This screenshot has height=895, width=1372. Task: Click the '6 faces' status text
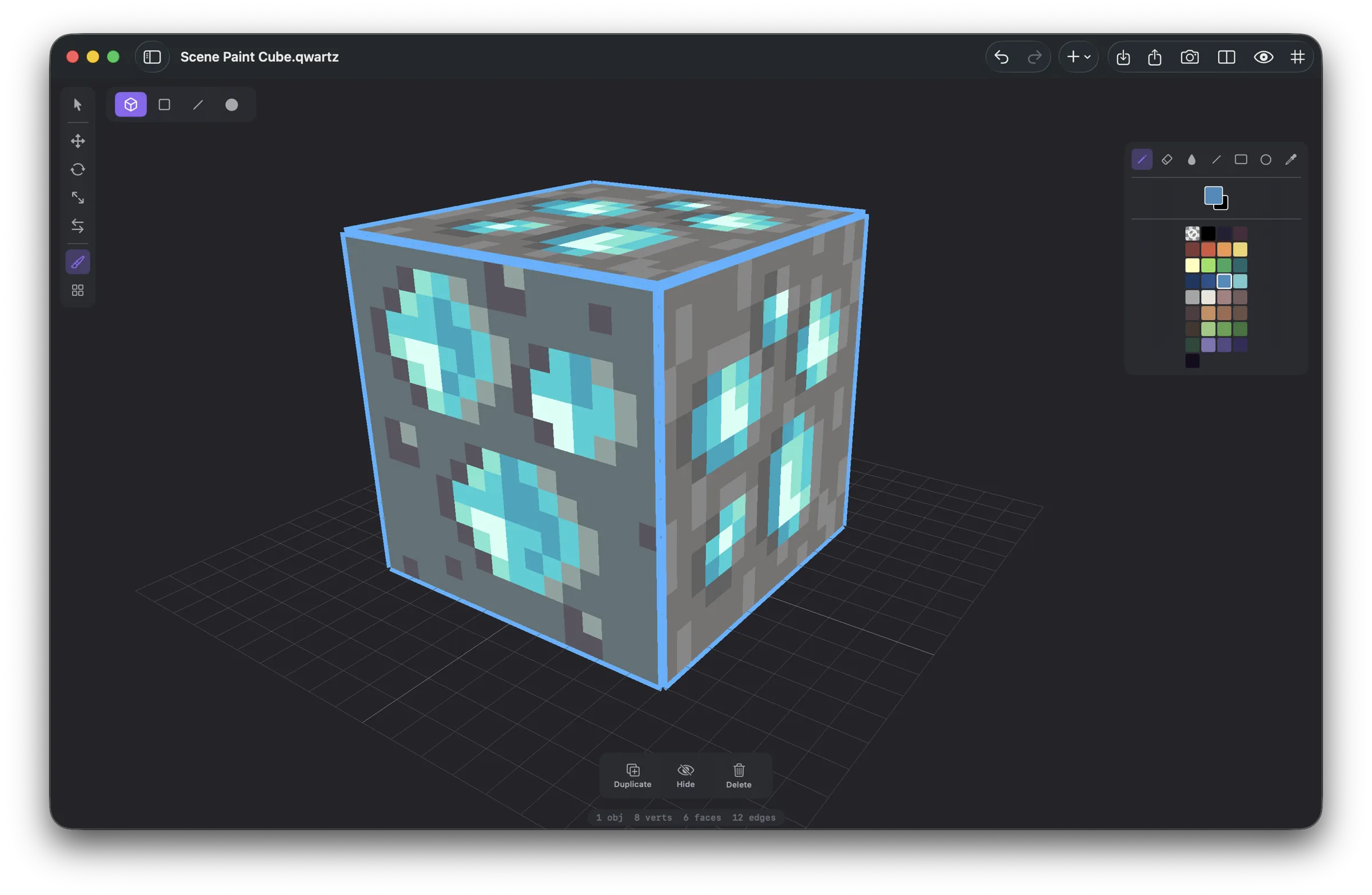point(702,818)
